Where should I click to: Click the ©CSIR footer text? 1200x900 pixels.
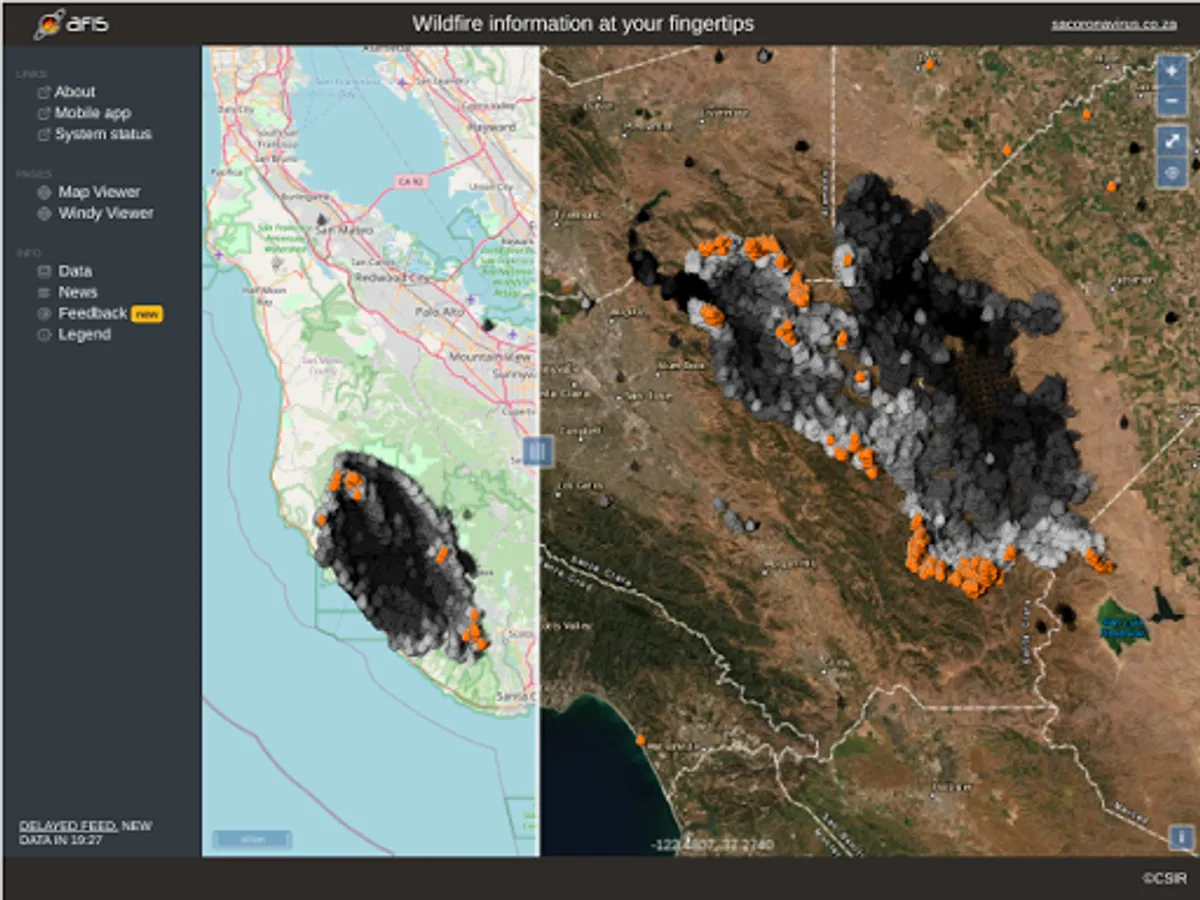1164,878
